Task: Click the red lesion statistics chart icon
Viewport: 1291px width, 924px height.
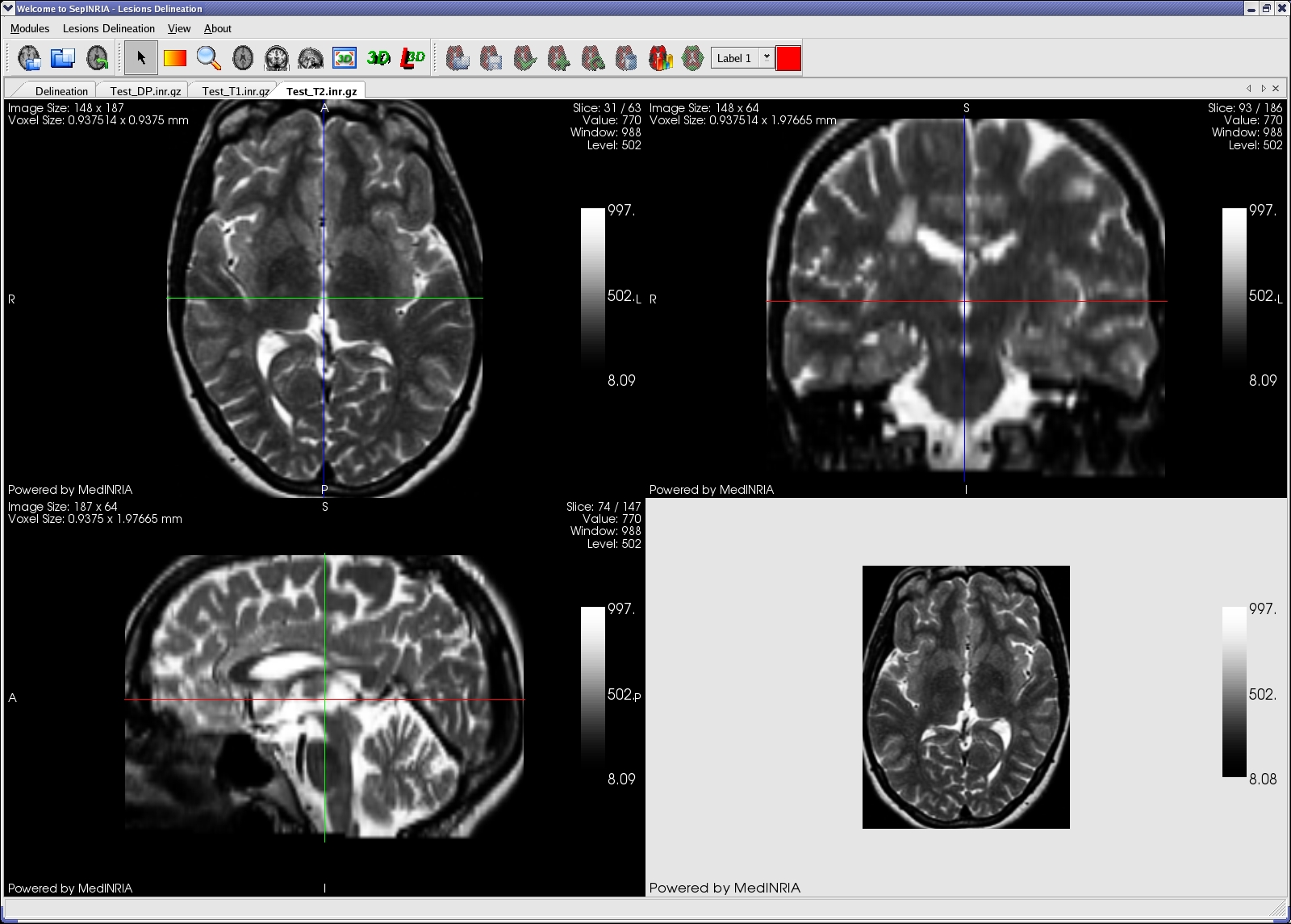Action: point(660,58)
